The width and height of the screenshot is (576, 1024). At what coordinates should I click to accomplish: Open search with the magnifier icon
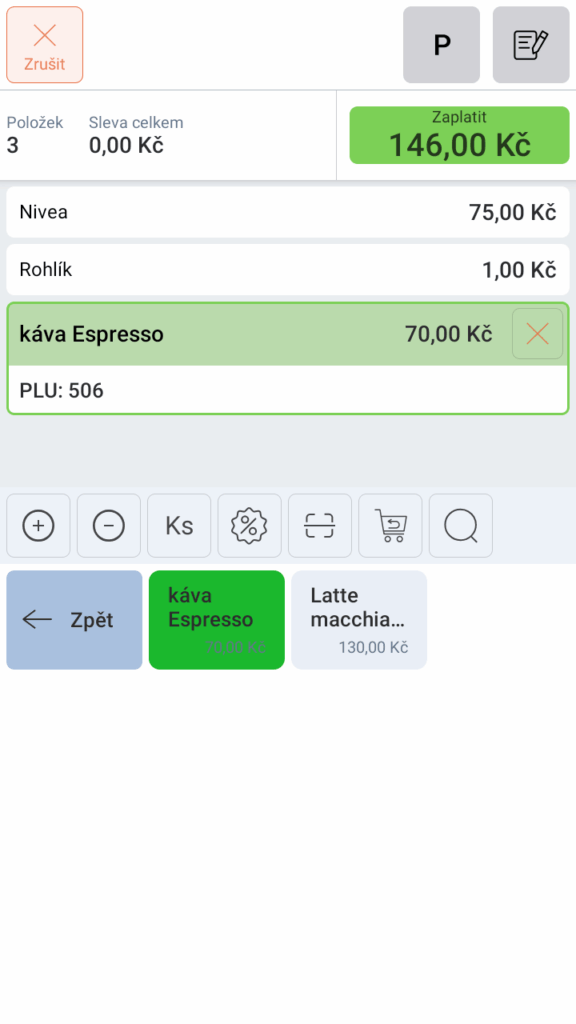click(461, 526)
